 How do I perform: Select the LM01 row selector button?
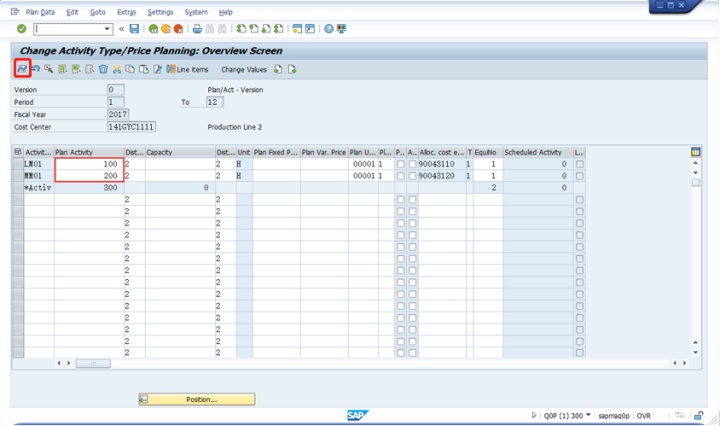pyautogui.click(x=18, y=164)
